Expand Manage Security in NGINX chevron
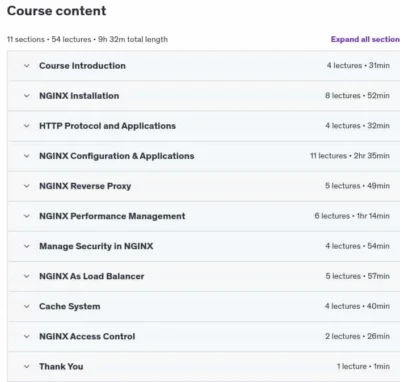Viewport: 400px width, 382px height. [x=27, y=246]
